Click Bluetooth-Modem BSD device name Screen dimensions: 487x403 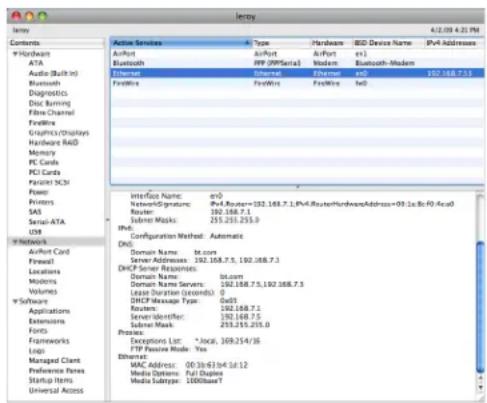[385, 63]
